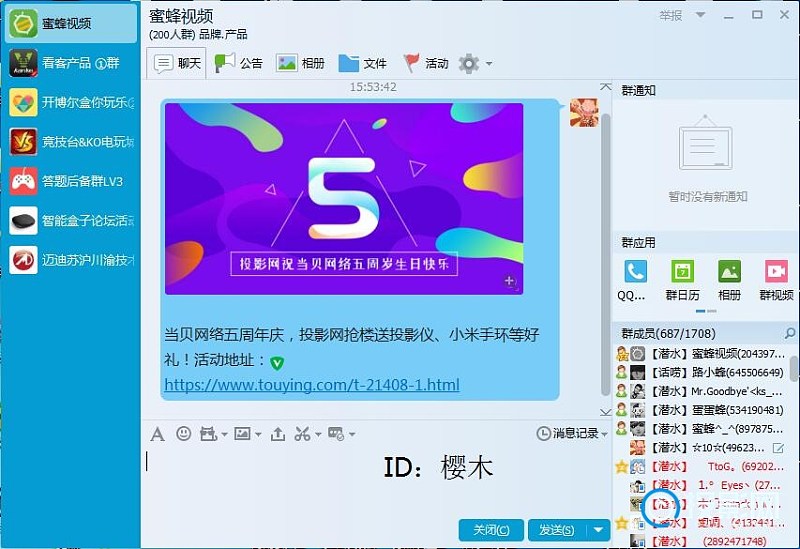Screen dimensions: 800x549
Task: Click the scroll-up arrow of the chat
Action: click(x=605, y=87)
